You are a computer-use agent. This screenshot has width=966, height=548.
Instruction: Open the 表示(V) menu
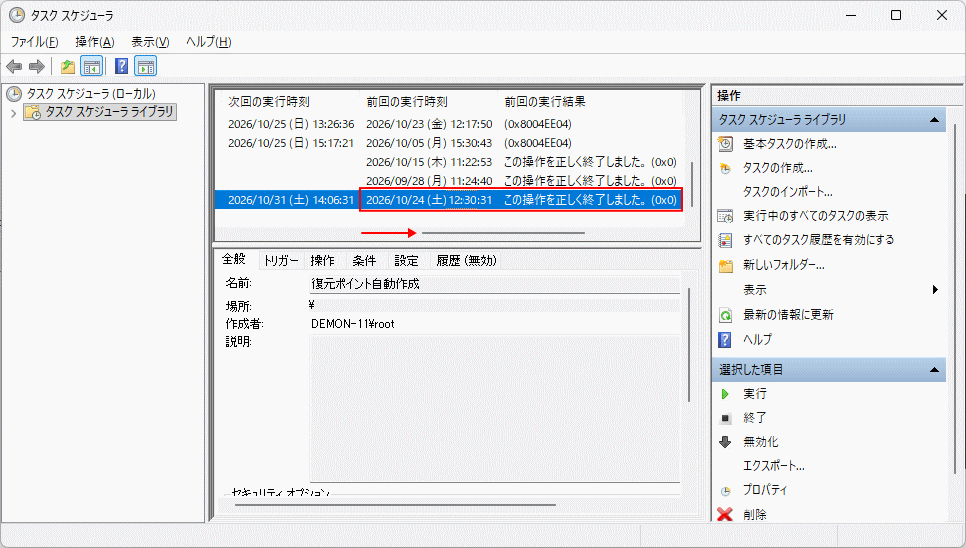150,42
